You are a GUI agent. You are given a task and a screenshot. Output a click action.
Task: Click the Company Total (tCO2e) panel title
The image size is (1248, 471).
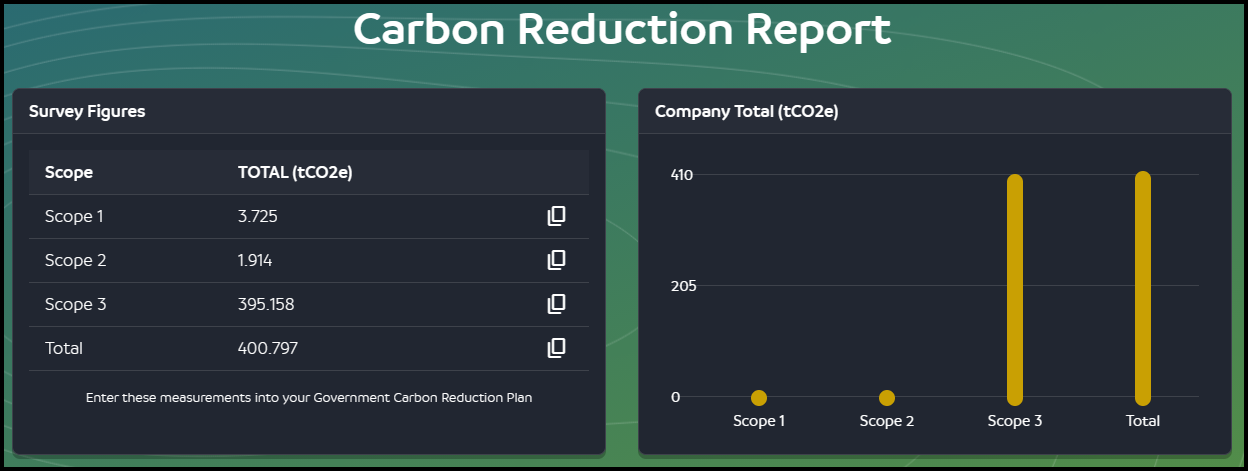tap(746, 111)
